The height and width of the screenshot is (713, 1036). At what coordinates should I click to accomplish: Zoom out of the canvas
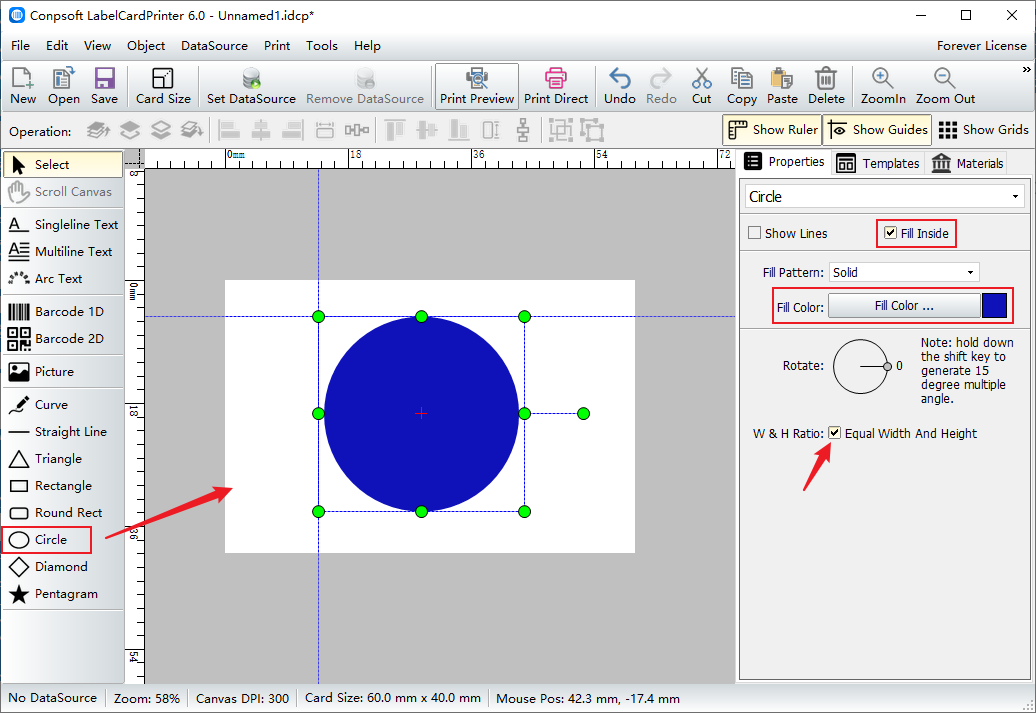click(x=945, y=86)
